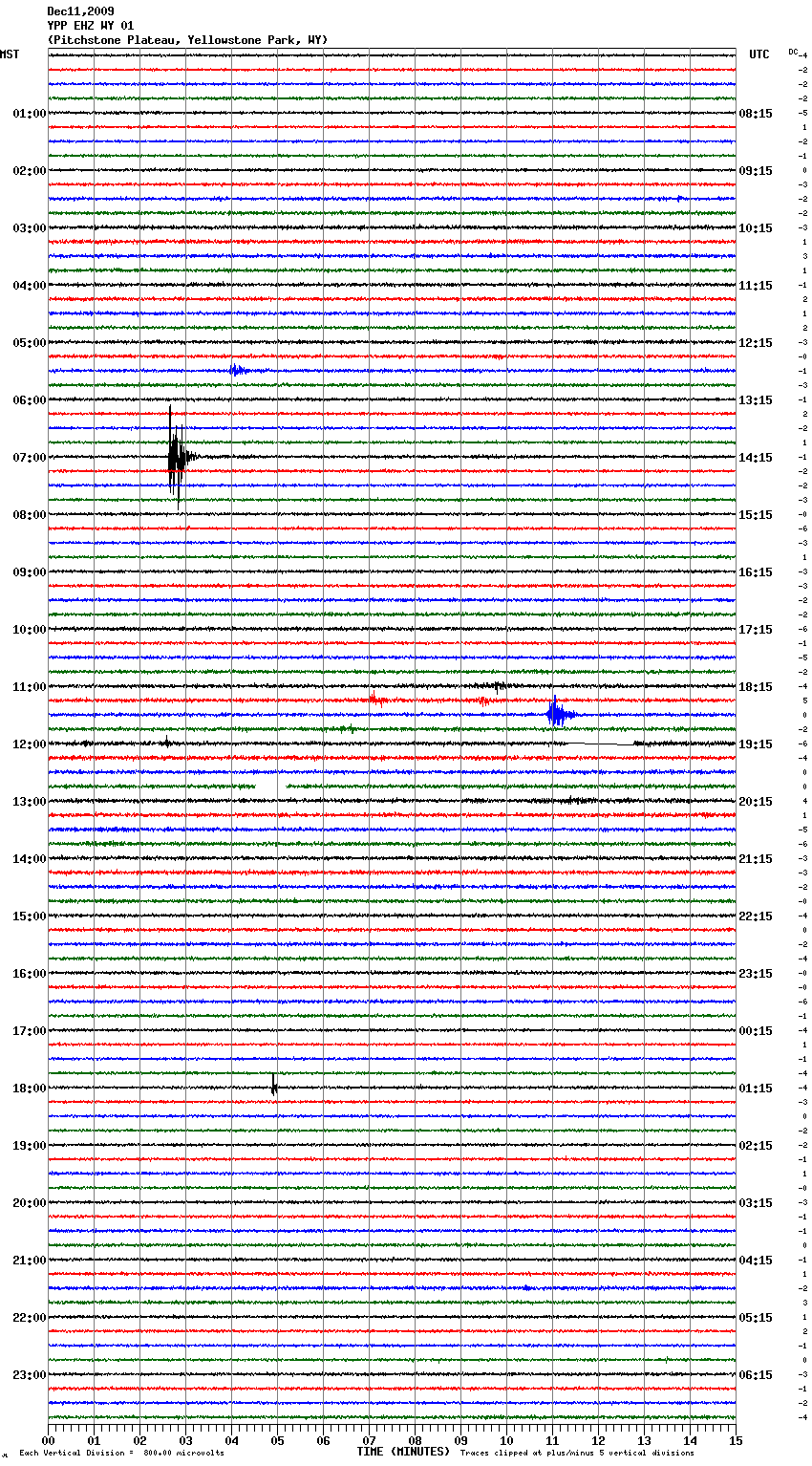Select the 04:00 MST time label
This screenshot has width=812, height=1466.
click(x=29, y=286)
